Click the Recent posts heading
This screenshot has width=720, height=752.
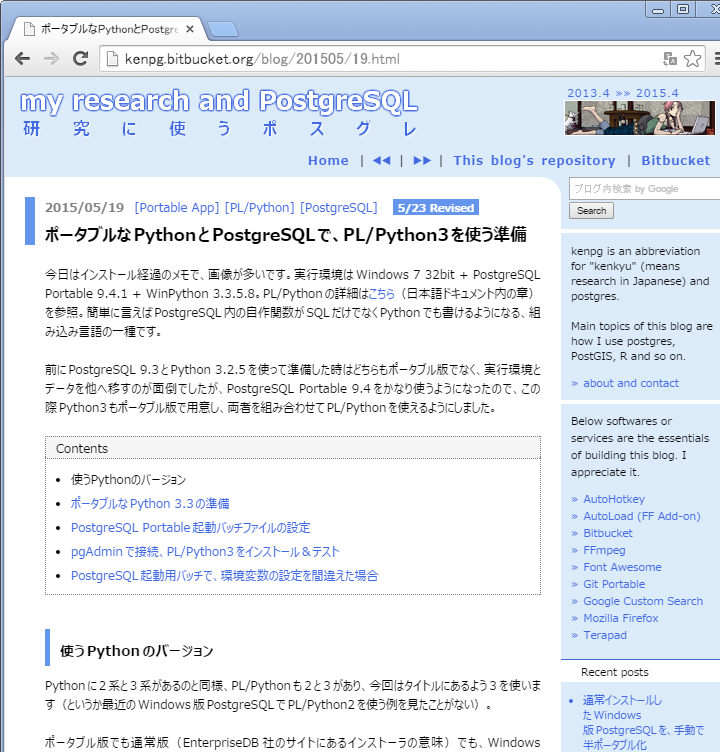coord(614,672)
